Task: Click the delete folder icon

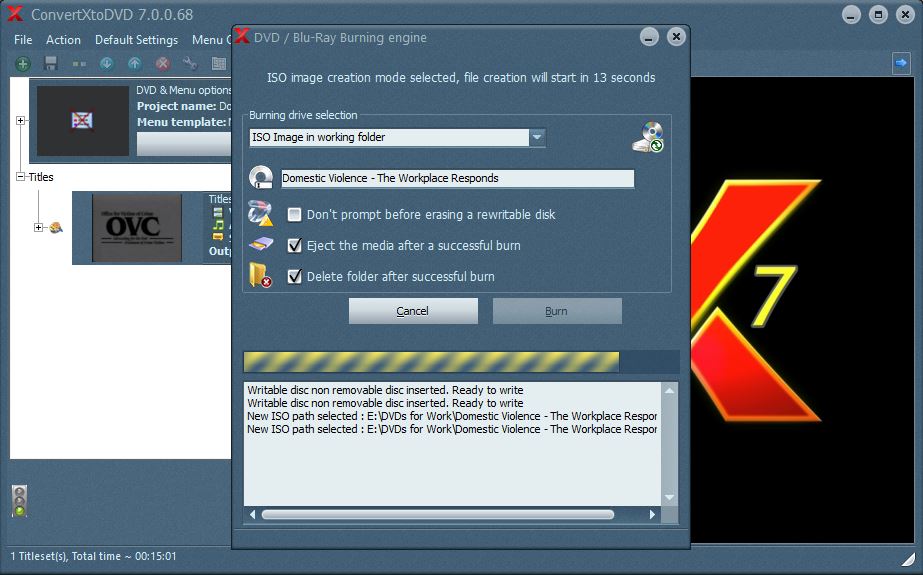Action: click(260, 275)
